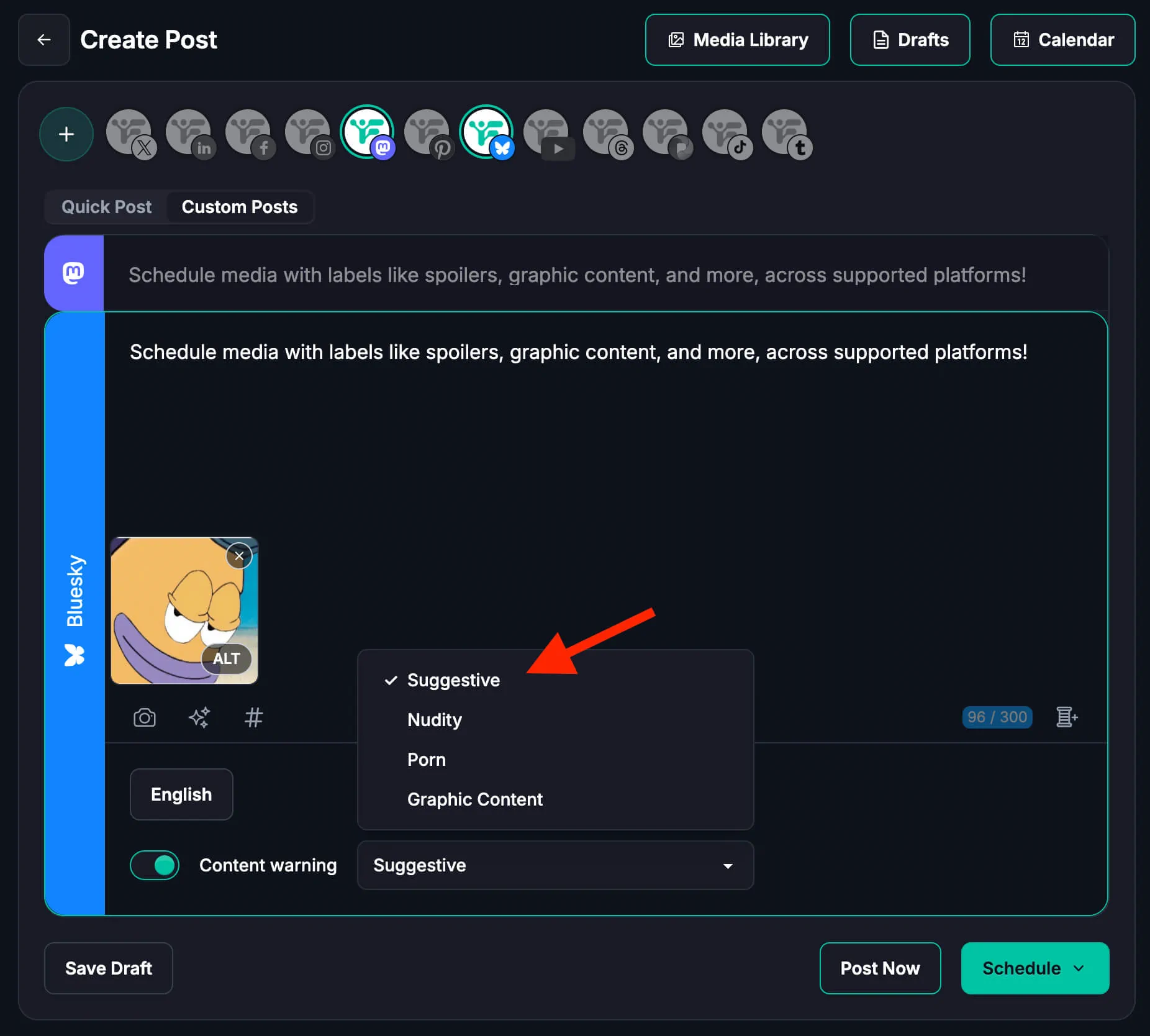This screenshot has width=1150, height=1036.
Task: Click the back arrow beside Create Post
Action: [44, 40]
